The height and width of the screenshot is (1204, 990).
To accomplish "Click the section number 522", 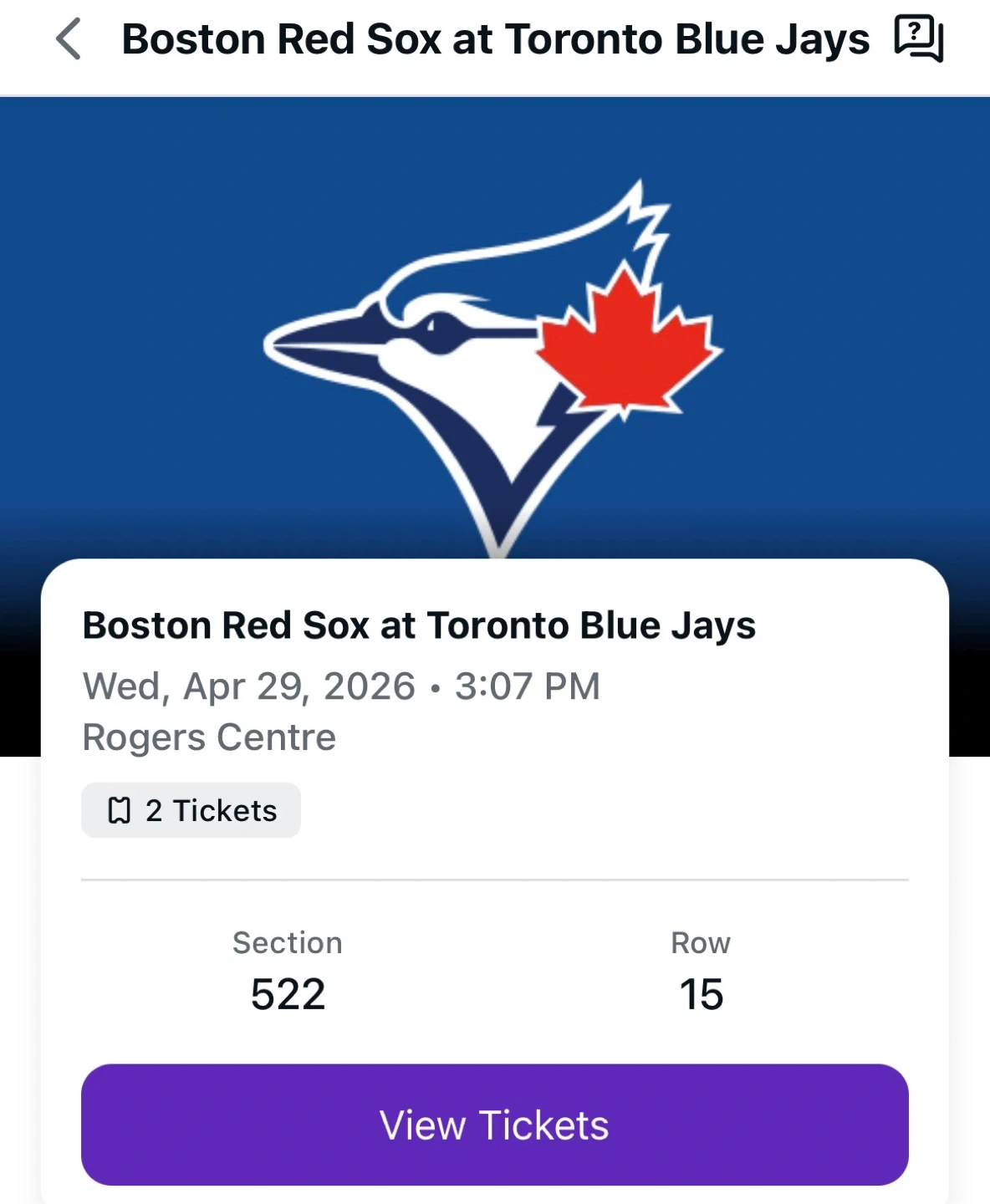I will coord(288,994).
